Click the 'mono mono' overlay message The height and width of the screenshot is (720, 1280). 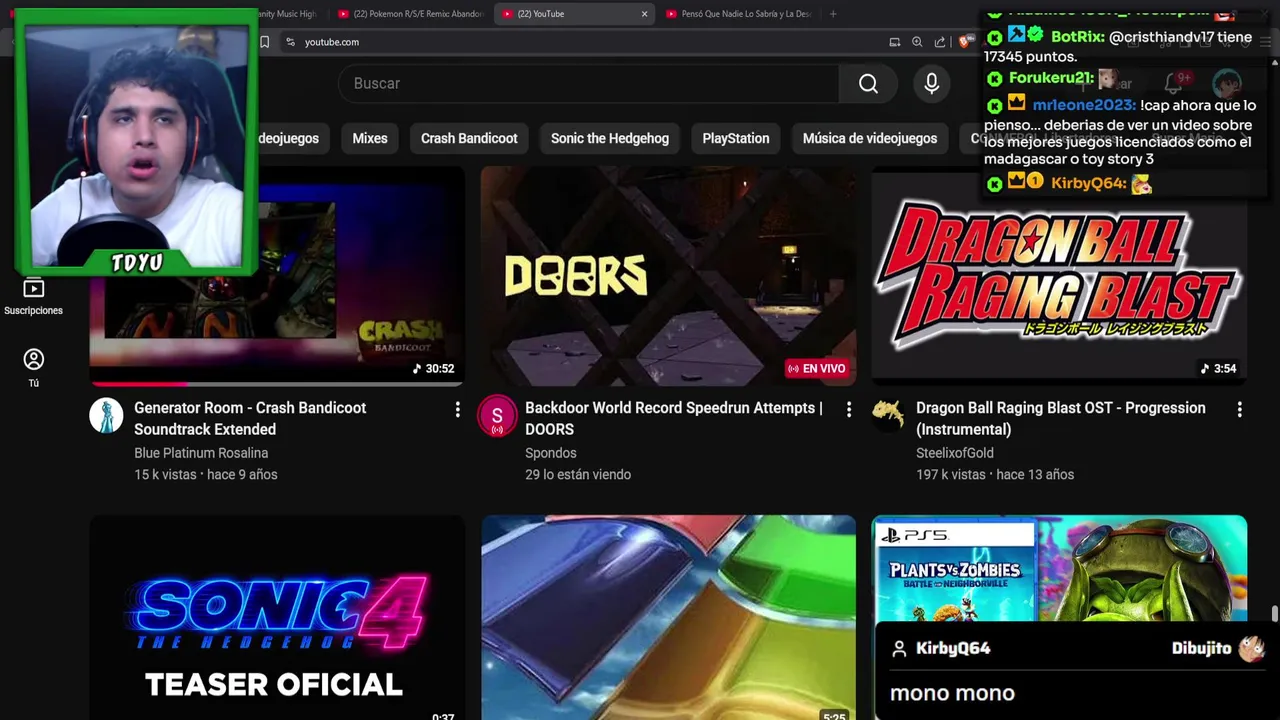click(x=952, y=693)
